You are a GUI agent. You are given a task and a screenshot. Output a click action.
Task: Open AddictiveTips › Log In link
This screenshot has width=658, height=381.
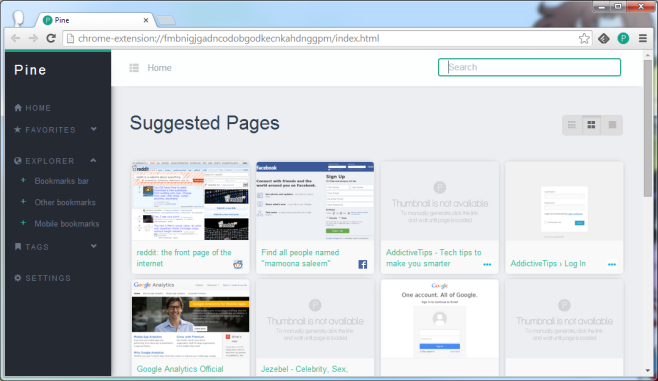pos(548,264)
